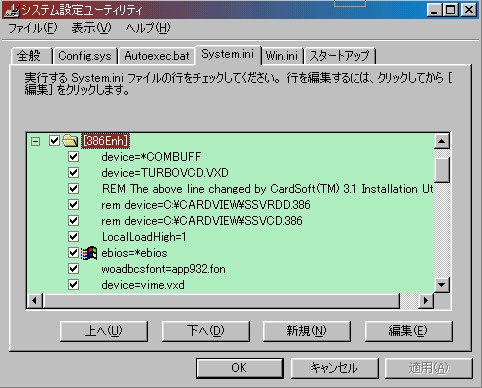
Task: Collapse the [386Enh] tree section
Action: [x=35, y=141]
